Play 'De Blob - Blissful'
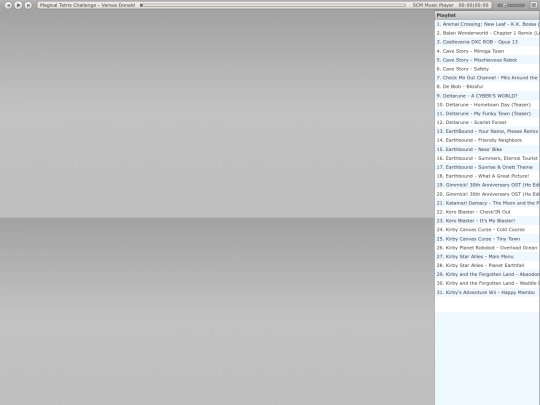The width and height of the screenshot is (540, 405). (x=487, y=87)
